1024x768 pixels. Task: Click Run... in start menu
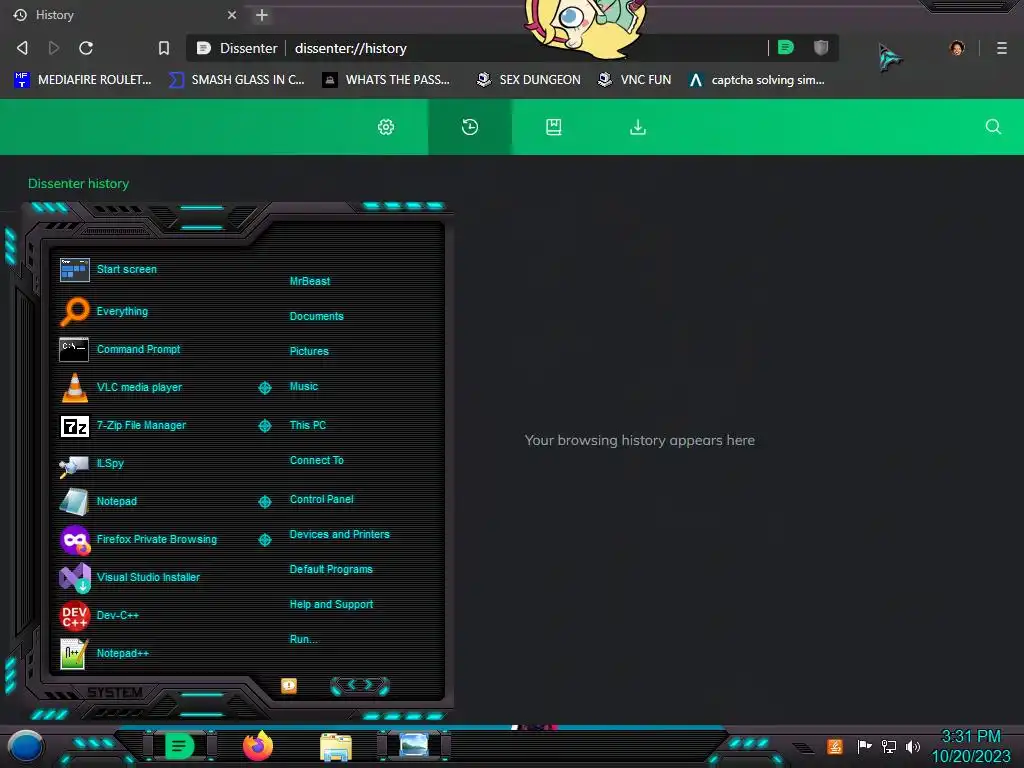point(304,639)
